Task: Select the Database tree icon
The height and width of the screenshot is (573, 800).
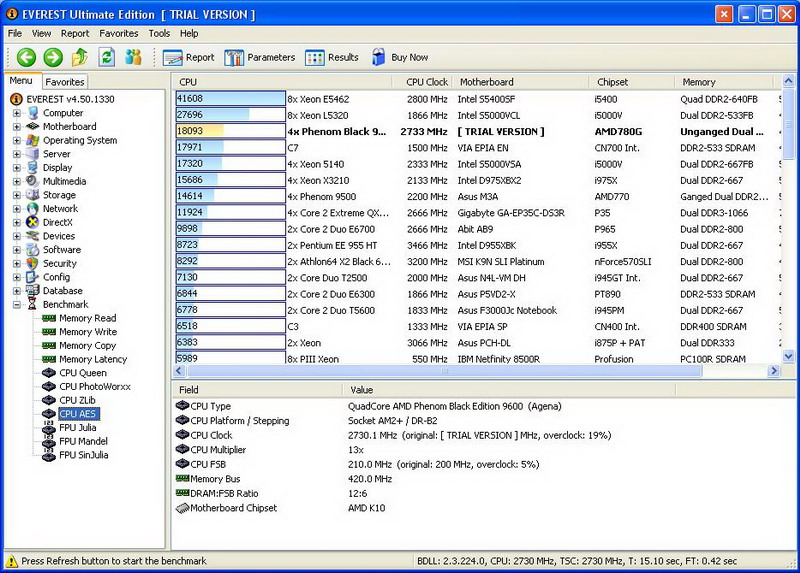Action: click(33, 291)
